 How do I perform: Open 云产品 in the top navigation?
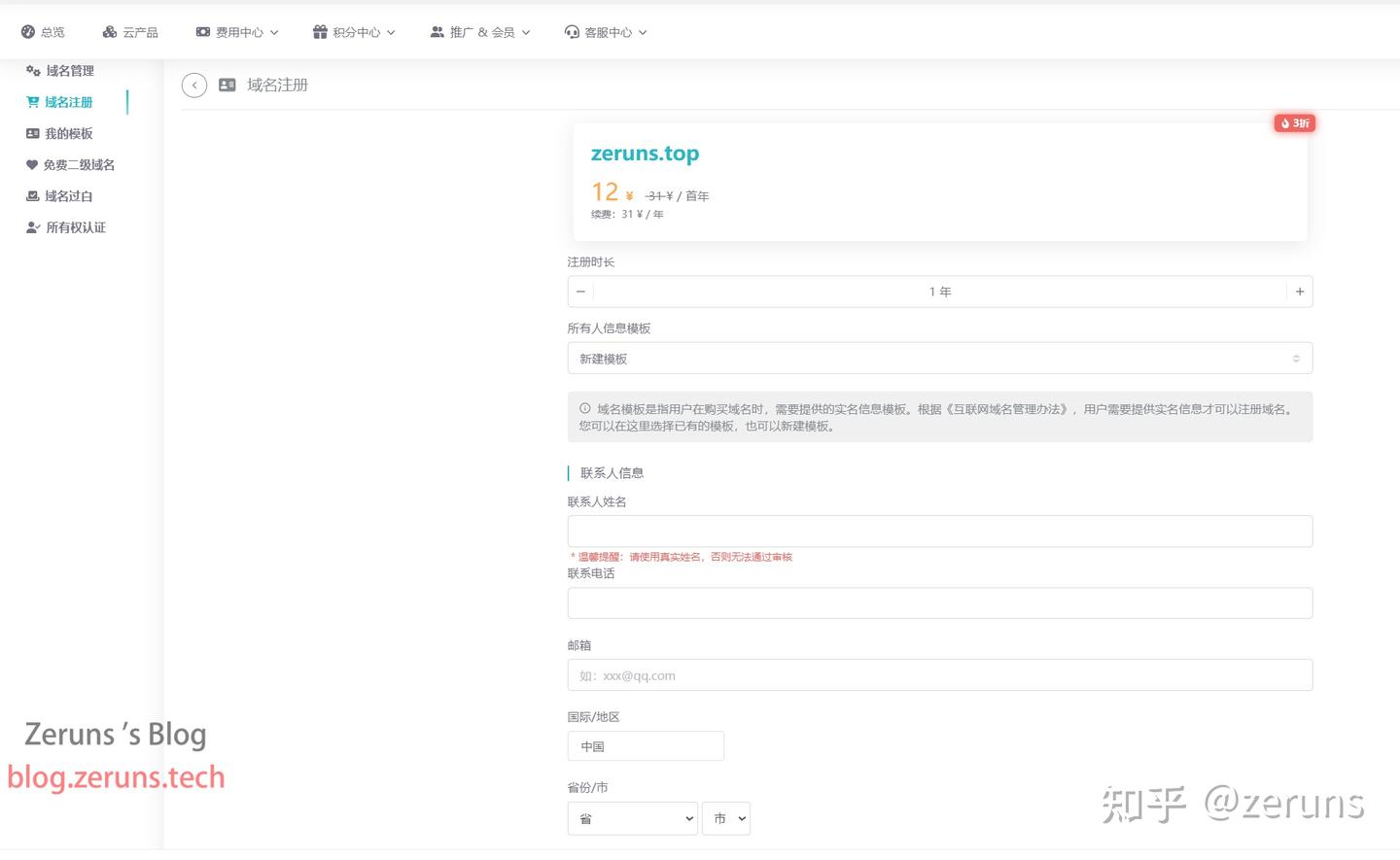click(130, 32)
